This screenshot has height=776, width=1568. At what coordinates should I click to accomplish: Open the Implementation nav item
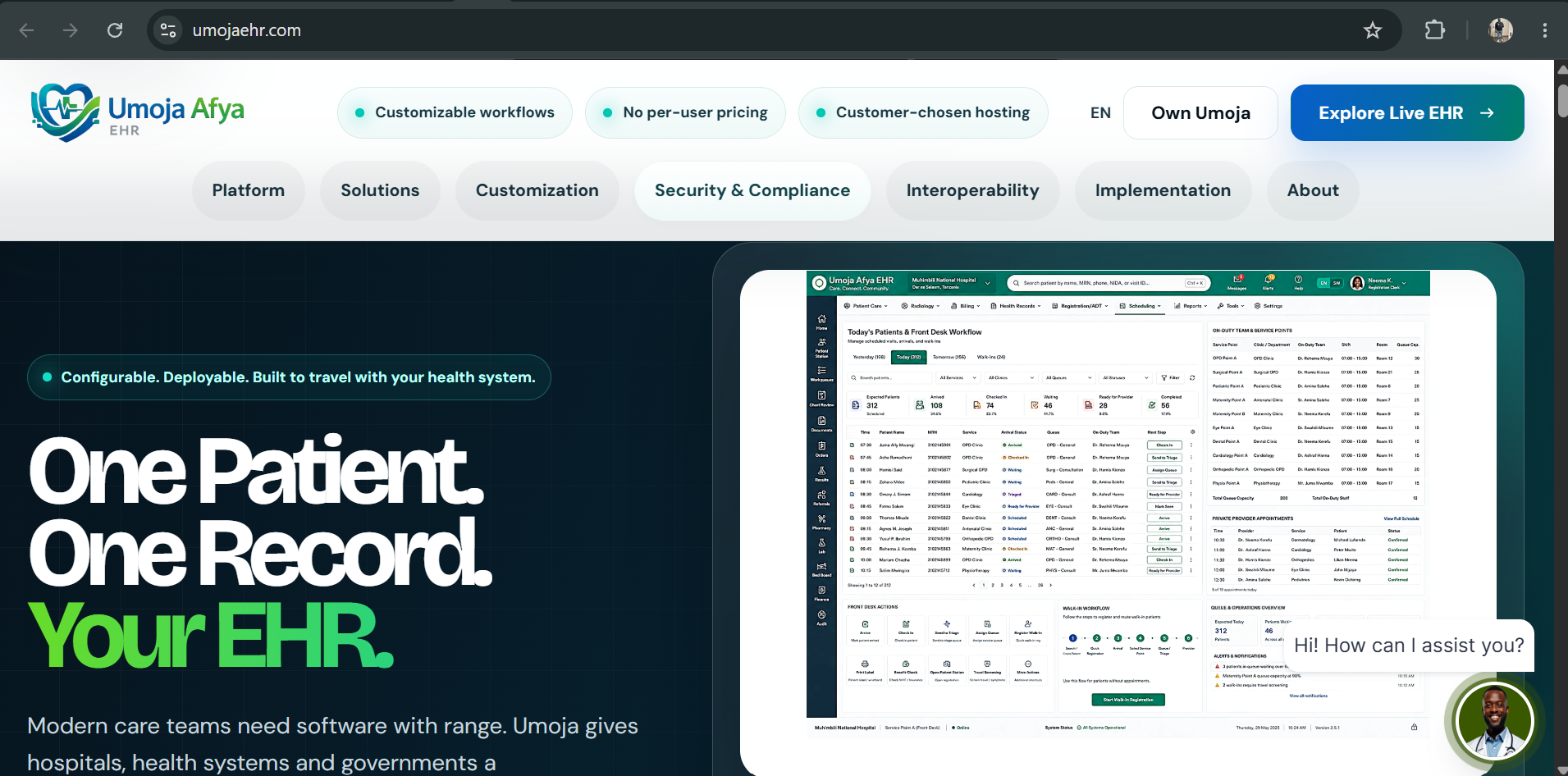[1163, 190]
